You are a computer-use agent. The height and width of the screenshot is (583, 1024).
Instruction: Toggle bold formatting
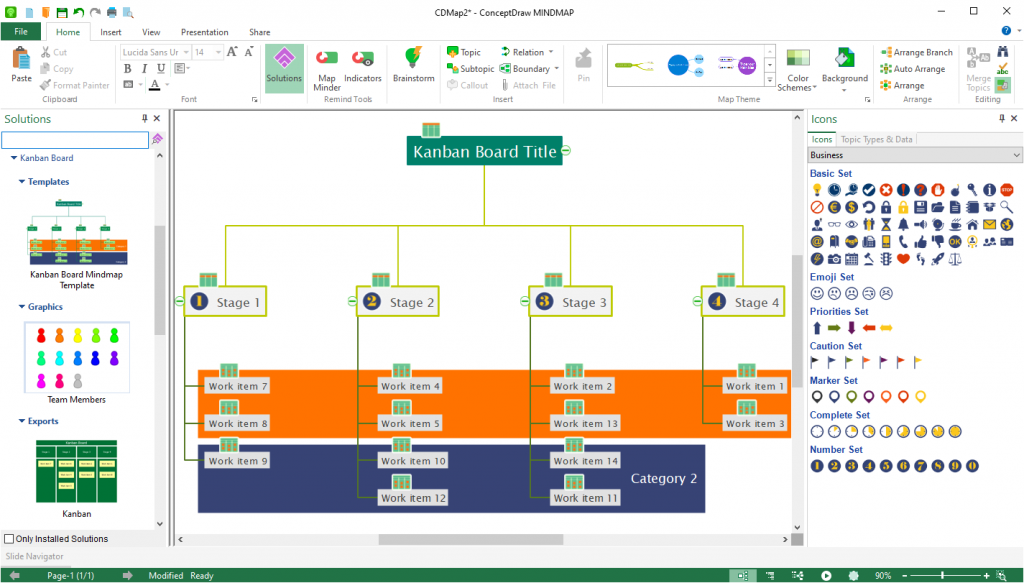[127, 67]
